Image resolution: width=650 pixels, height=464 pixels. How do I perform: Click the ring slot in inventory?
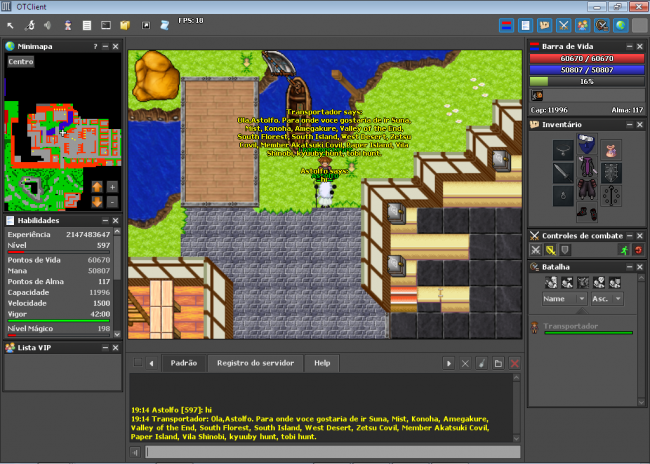(x=563, y=196)
